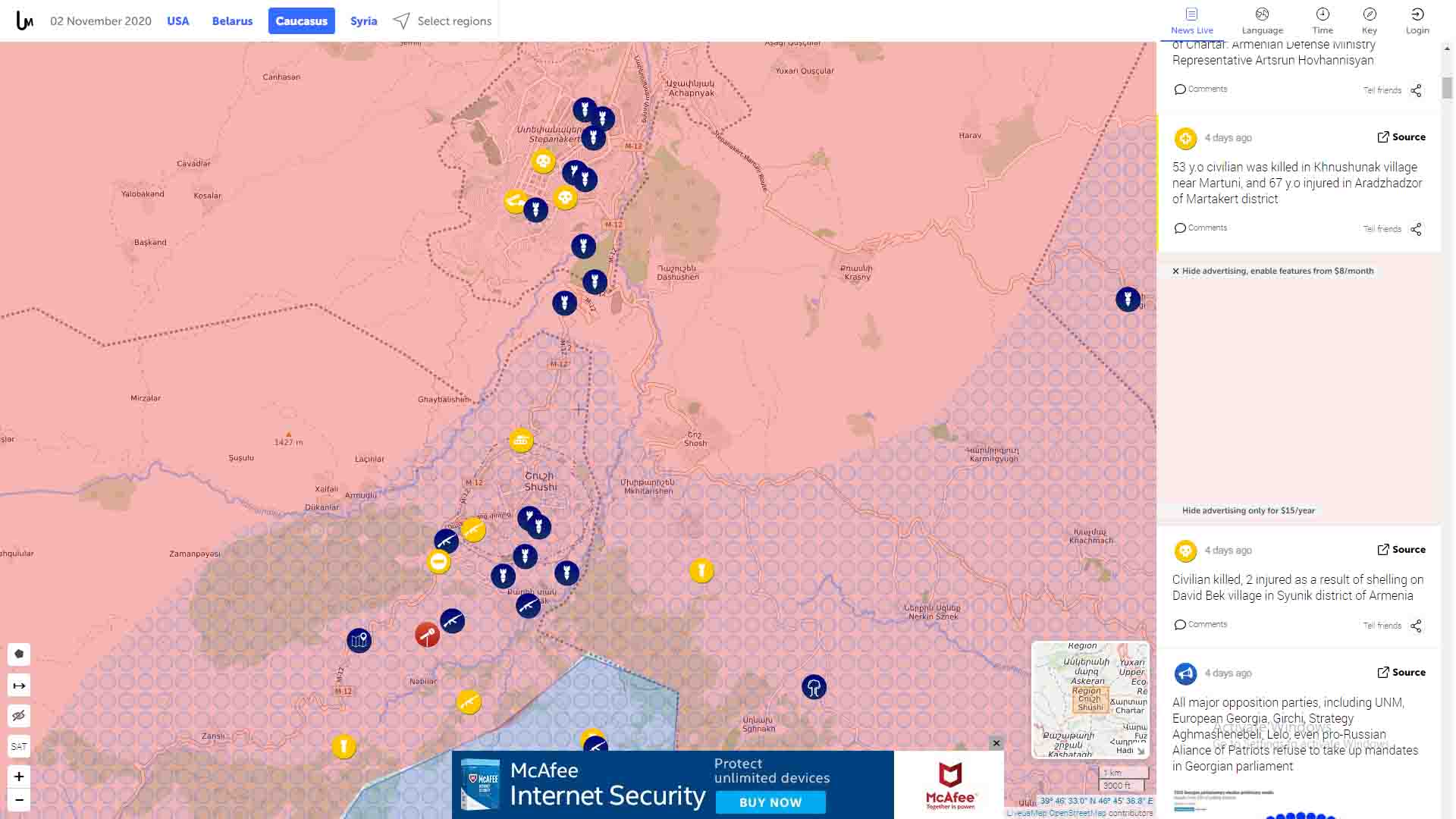The height and width of the screenshot is (819, 1456).
Task: Open Source link for Georgian opposition post
Action: [1401, 672]
